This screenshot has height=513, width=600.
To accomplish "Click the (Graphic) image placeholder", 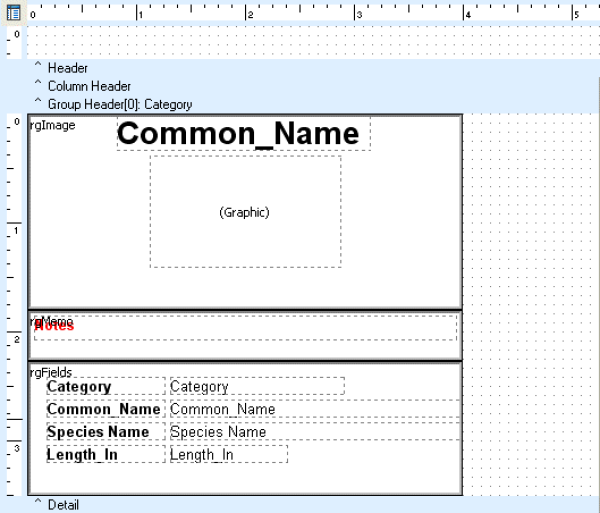I will [x=245, y=212].
